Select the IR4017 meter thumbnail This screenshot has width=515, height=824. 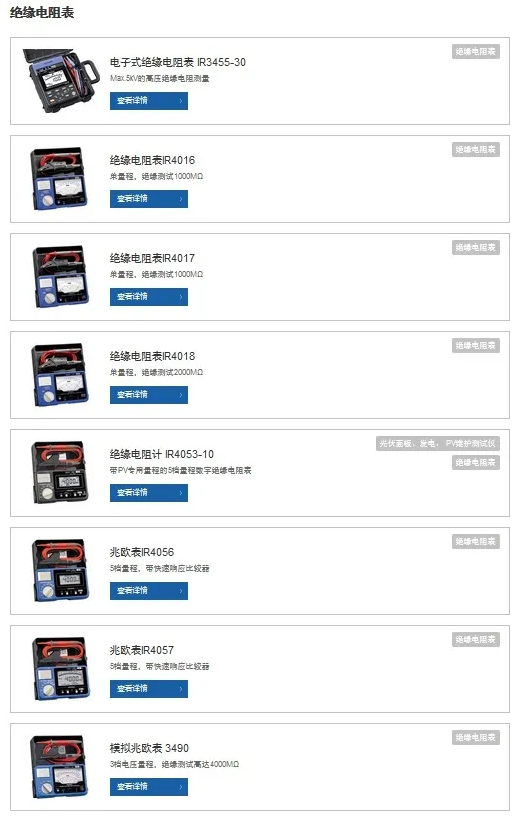coord(59,277)
